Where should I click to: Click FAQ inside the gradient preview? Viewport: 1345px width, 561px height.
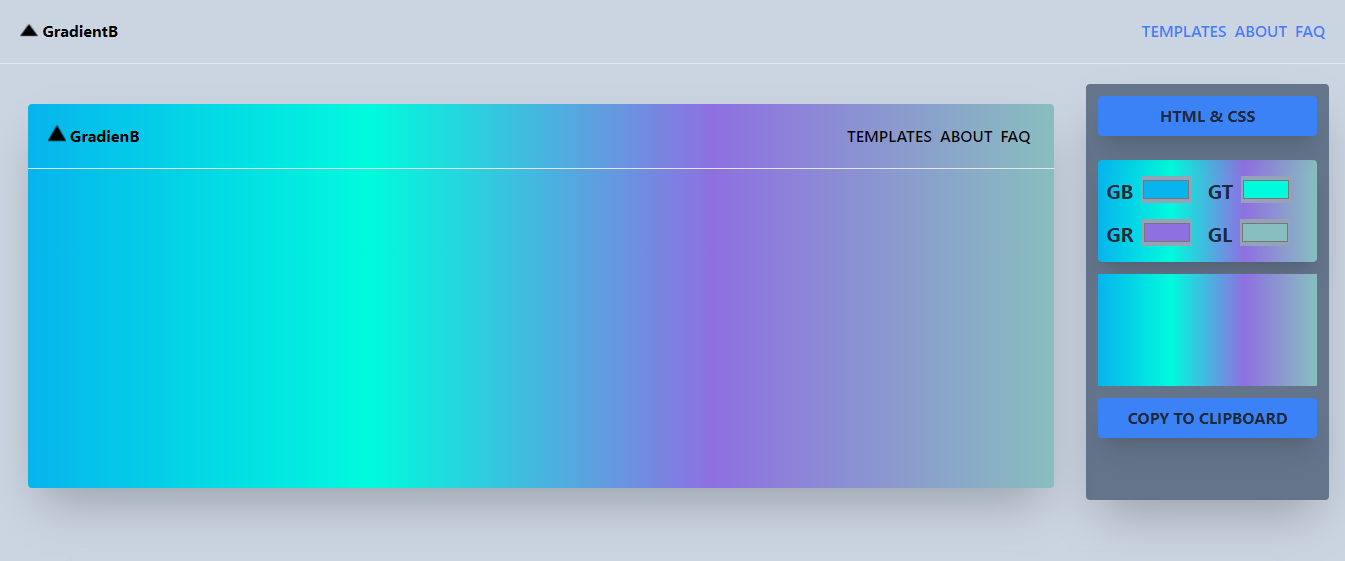[x=1015, y=137]
